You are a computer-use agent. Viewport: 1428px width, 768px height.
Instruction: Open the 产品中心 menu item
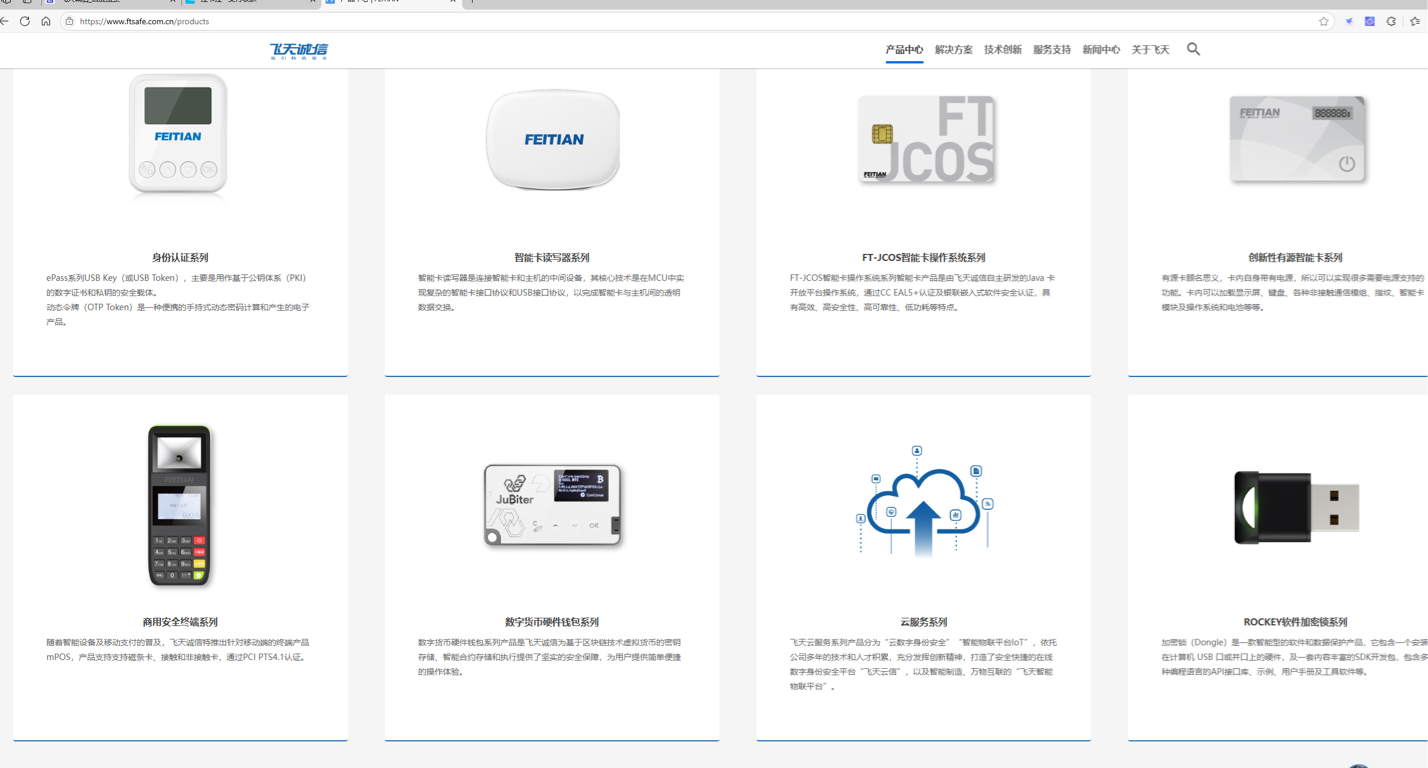pyautogui.click(x=904, y=50)
